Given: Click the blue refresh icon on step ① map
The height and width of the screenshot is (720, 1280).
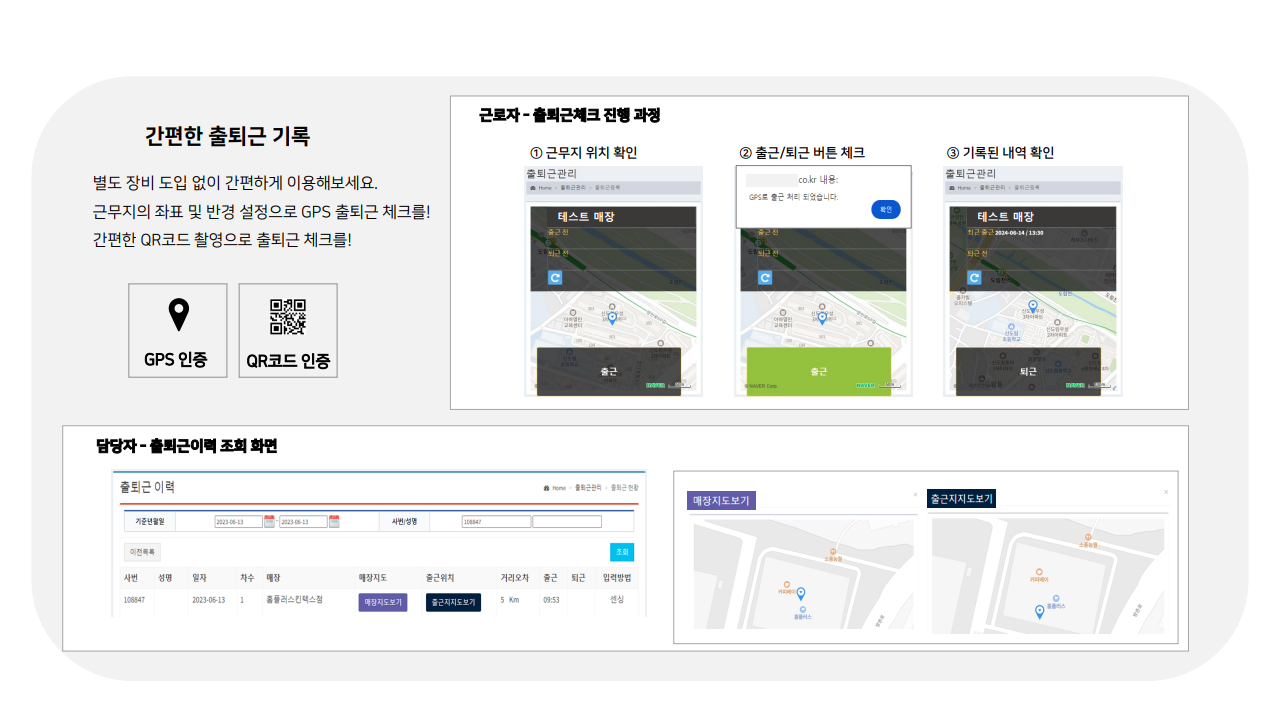Looking at the screenshot, I should [x=555, y=277].
